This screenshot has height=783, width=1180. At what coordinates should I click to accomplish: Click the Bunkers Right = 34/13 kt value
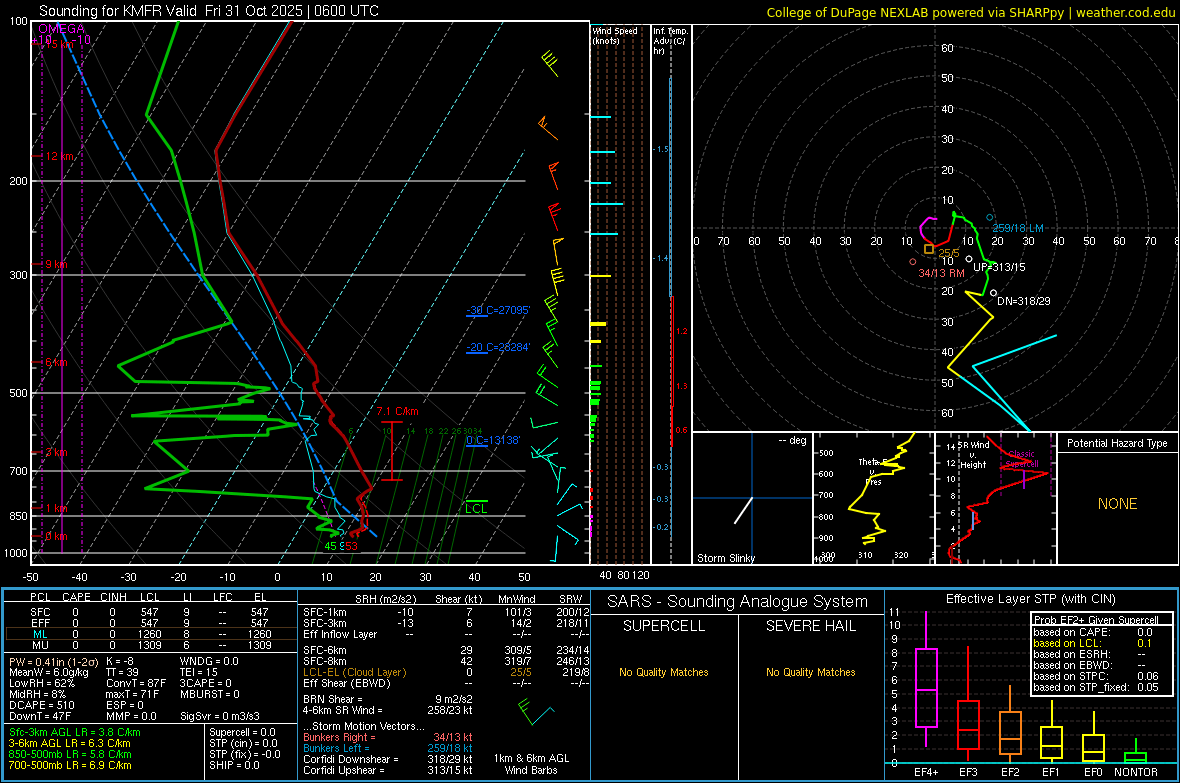click(x=388, y=737)
